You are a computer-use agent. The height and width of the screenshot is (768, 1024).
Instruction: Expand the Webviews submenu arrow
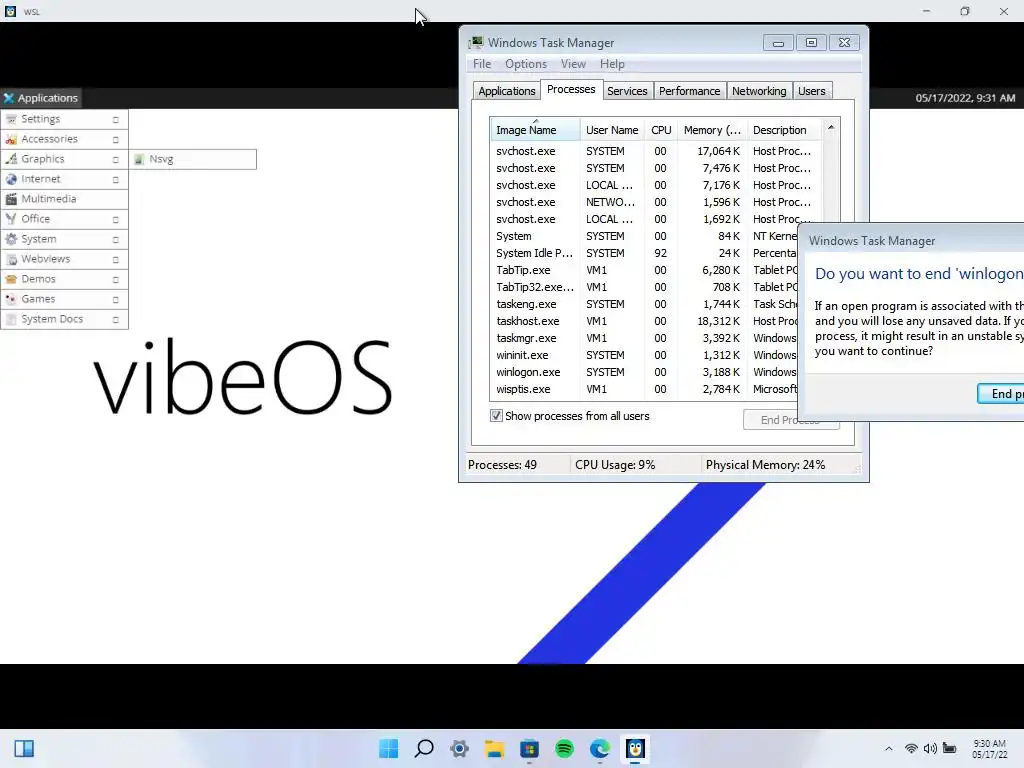point(116,260)
